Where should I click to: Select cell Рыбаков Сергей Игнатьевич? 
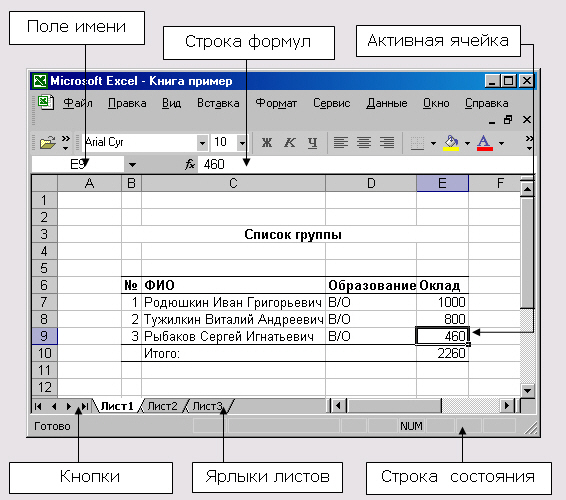coord(234,336)
